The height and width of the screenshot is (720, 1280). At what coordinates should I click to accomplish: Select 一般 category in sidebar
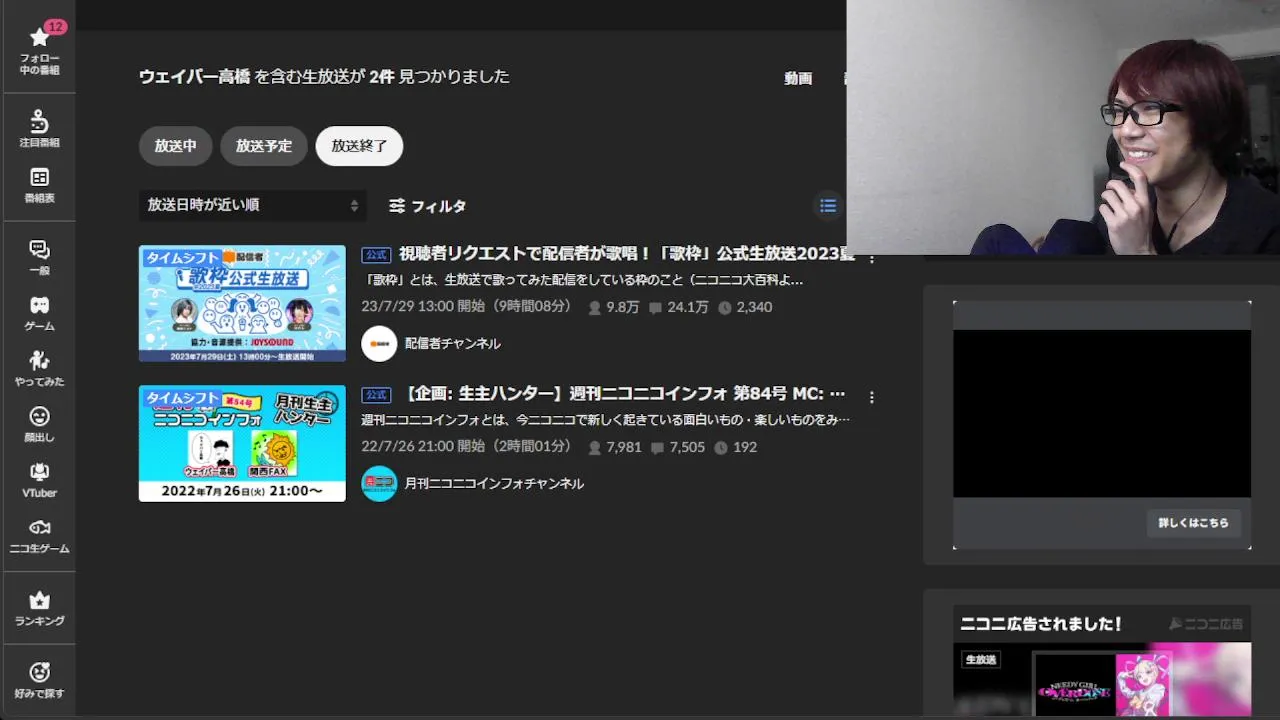[39, 257]
